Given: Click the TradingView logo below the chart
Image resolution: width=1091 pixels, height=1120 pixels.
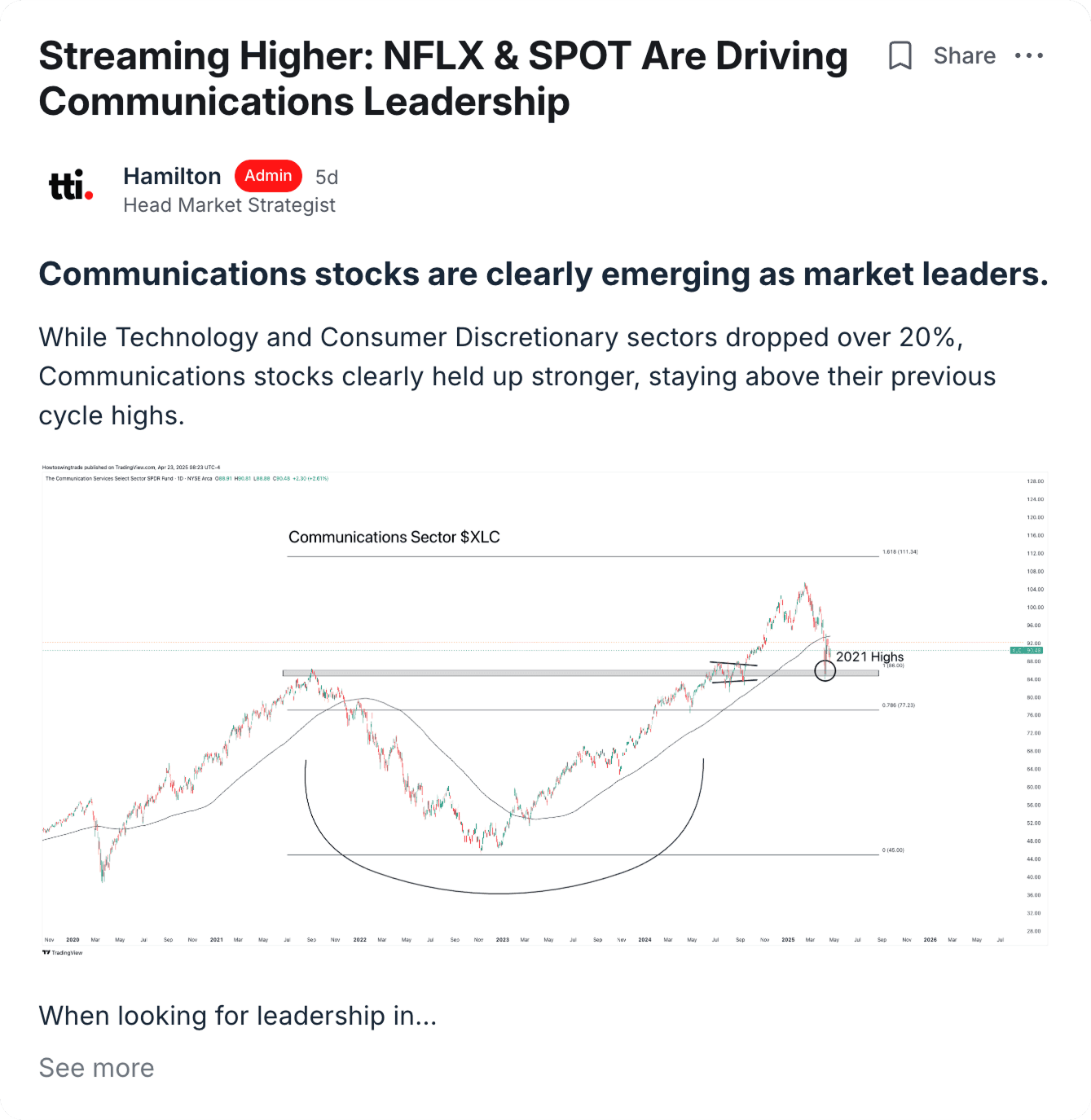Looking at the screenshot, I should pos(61,952).
